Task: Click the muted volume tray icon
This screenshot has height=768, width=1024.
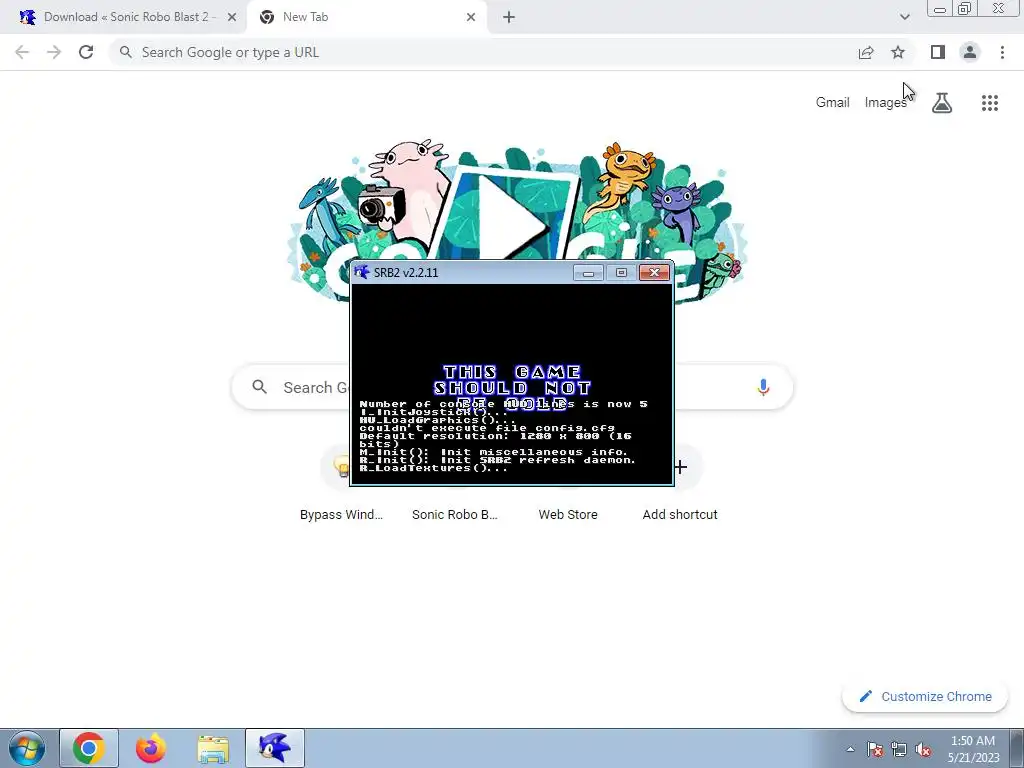Action: pos(923,749)
